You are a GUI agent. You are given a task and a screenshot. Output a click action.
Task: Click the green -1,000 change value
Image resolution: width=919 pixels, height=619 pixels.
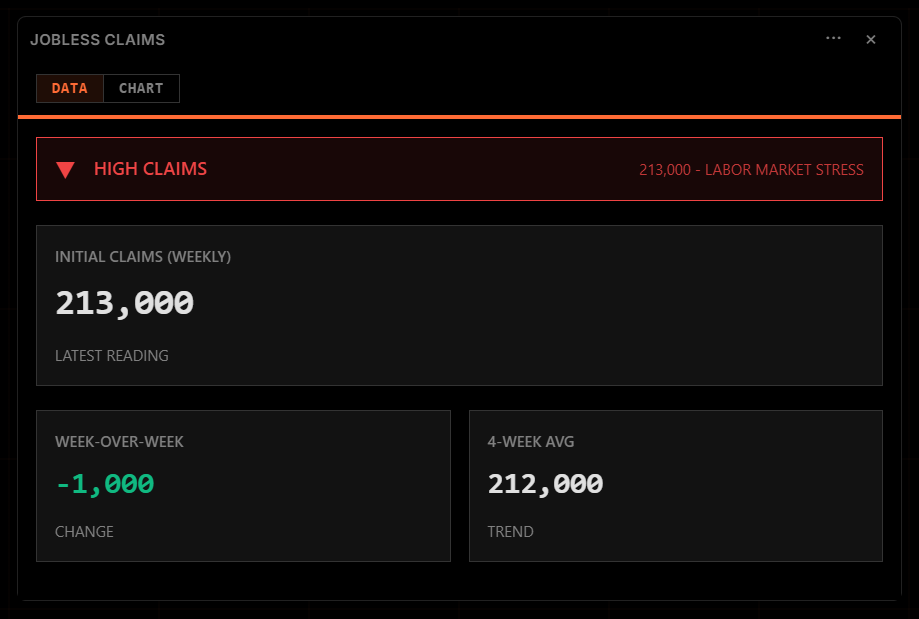pos(105,484)
